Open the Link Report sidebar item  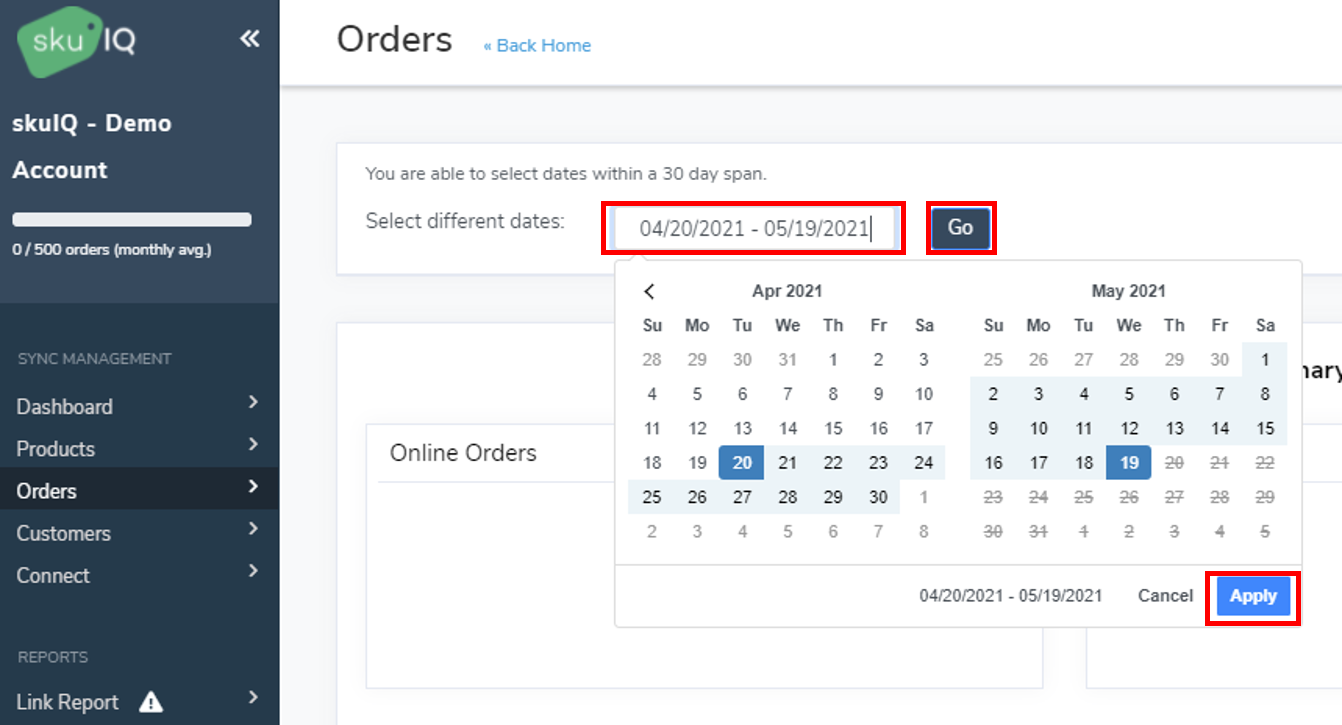tap(67, 702)
